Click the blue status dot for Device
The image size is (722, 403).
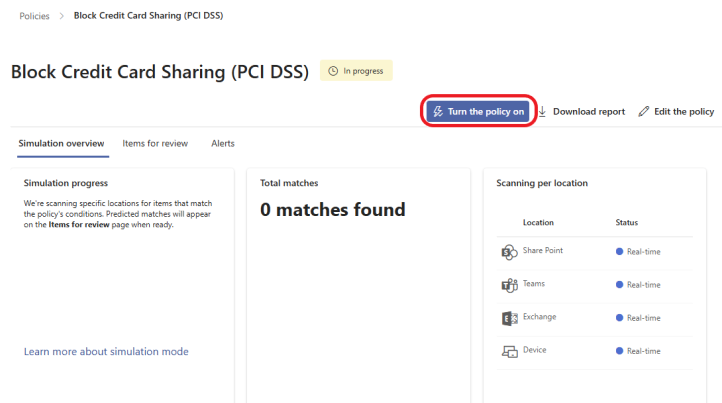pyautogui.click(x=619, y=351)
